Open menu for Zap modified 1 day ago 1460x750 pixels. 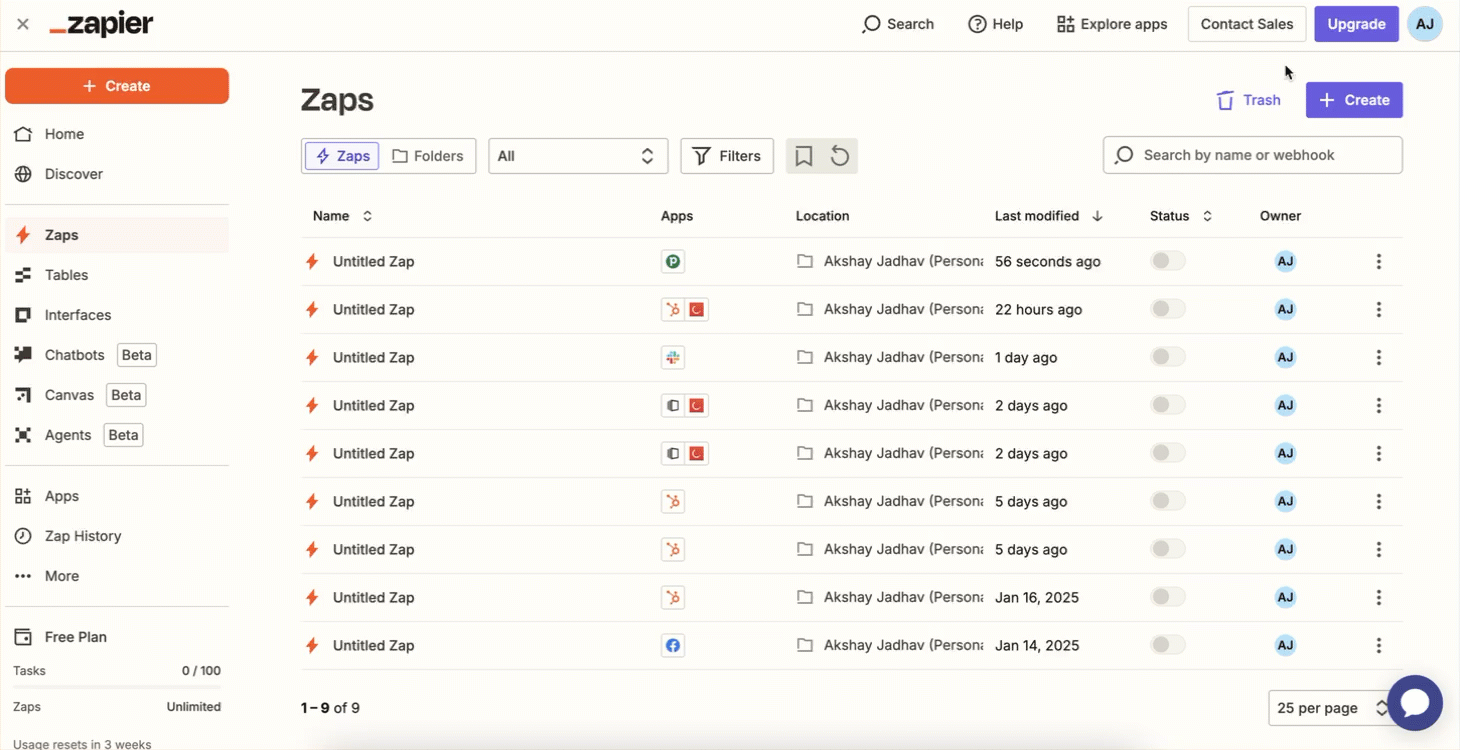click(x=1379, y=358)
